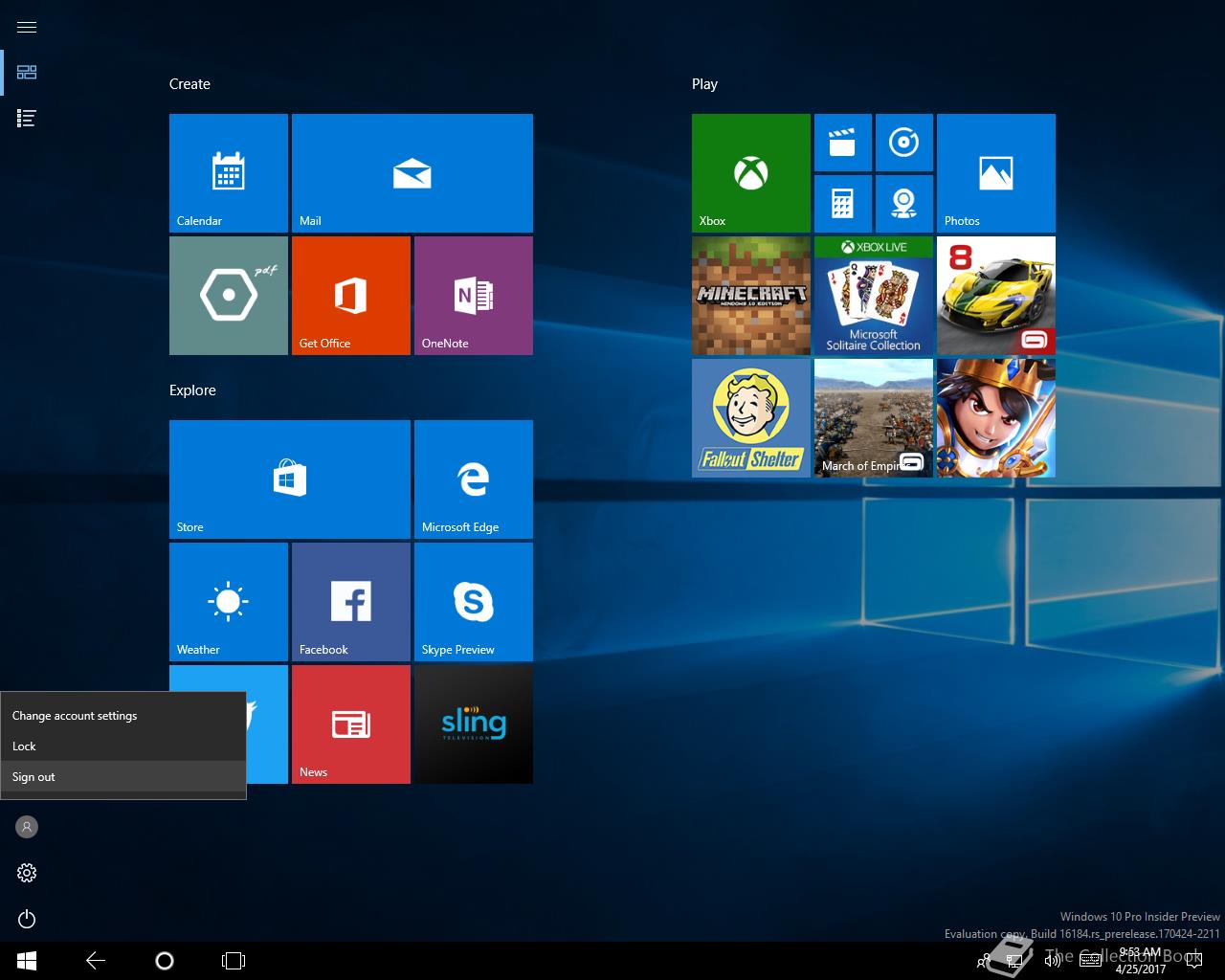Open the Power options button
The height and width of the screenshot is (980, 1225).
click(x=27, y=919)
